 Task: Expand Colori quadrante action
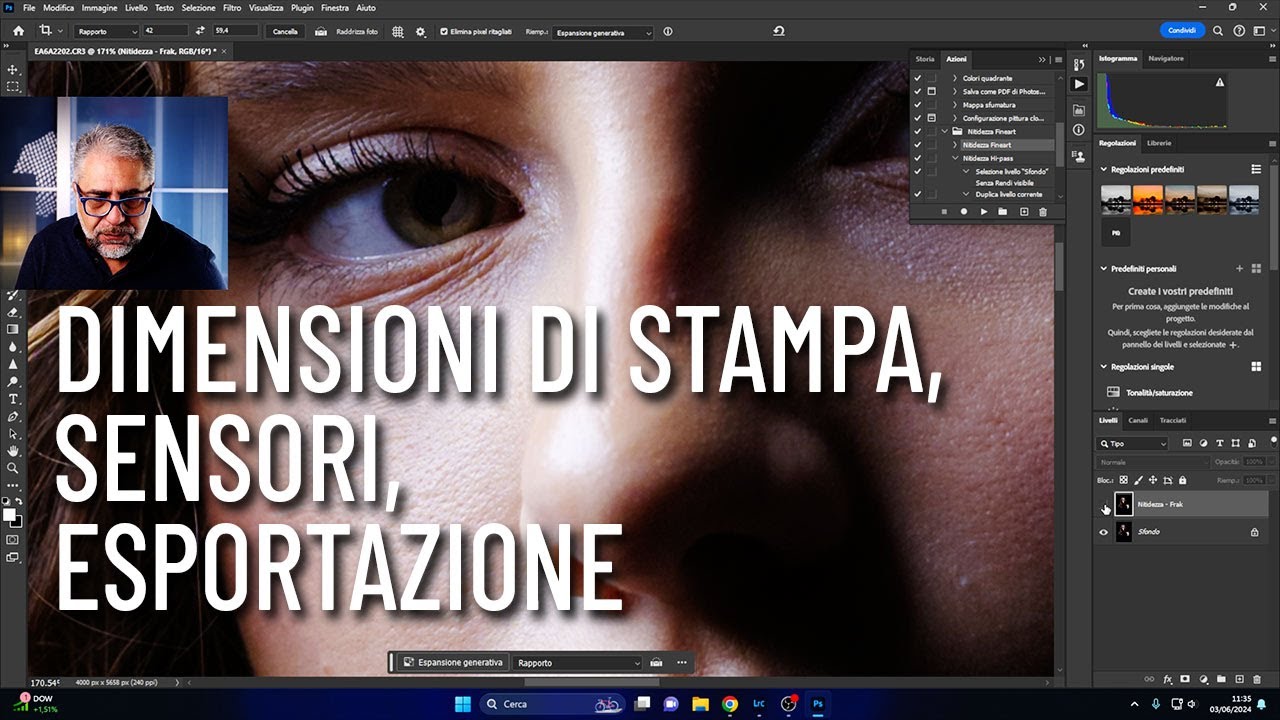pos(955,78)
